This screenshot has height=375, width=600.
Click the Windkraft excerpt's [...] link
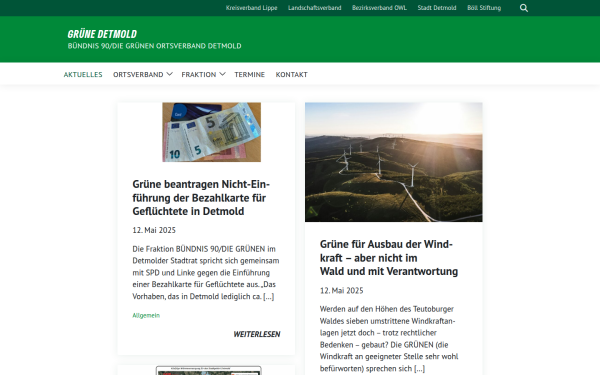click(419, 369)
